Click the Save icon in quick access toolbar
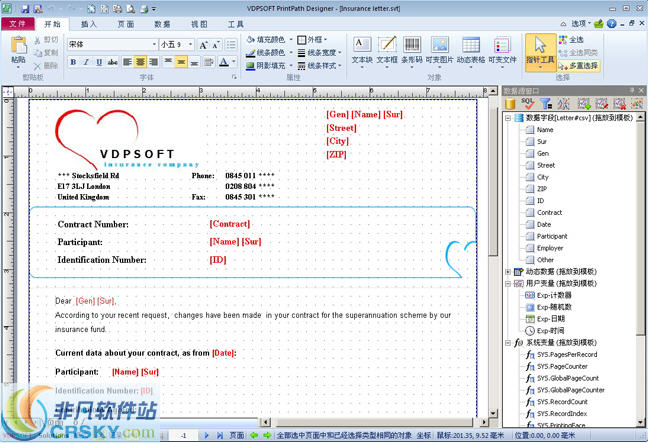 click(25, 9)
